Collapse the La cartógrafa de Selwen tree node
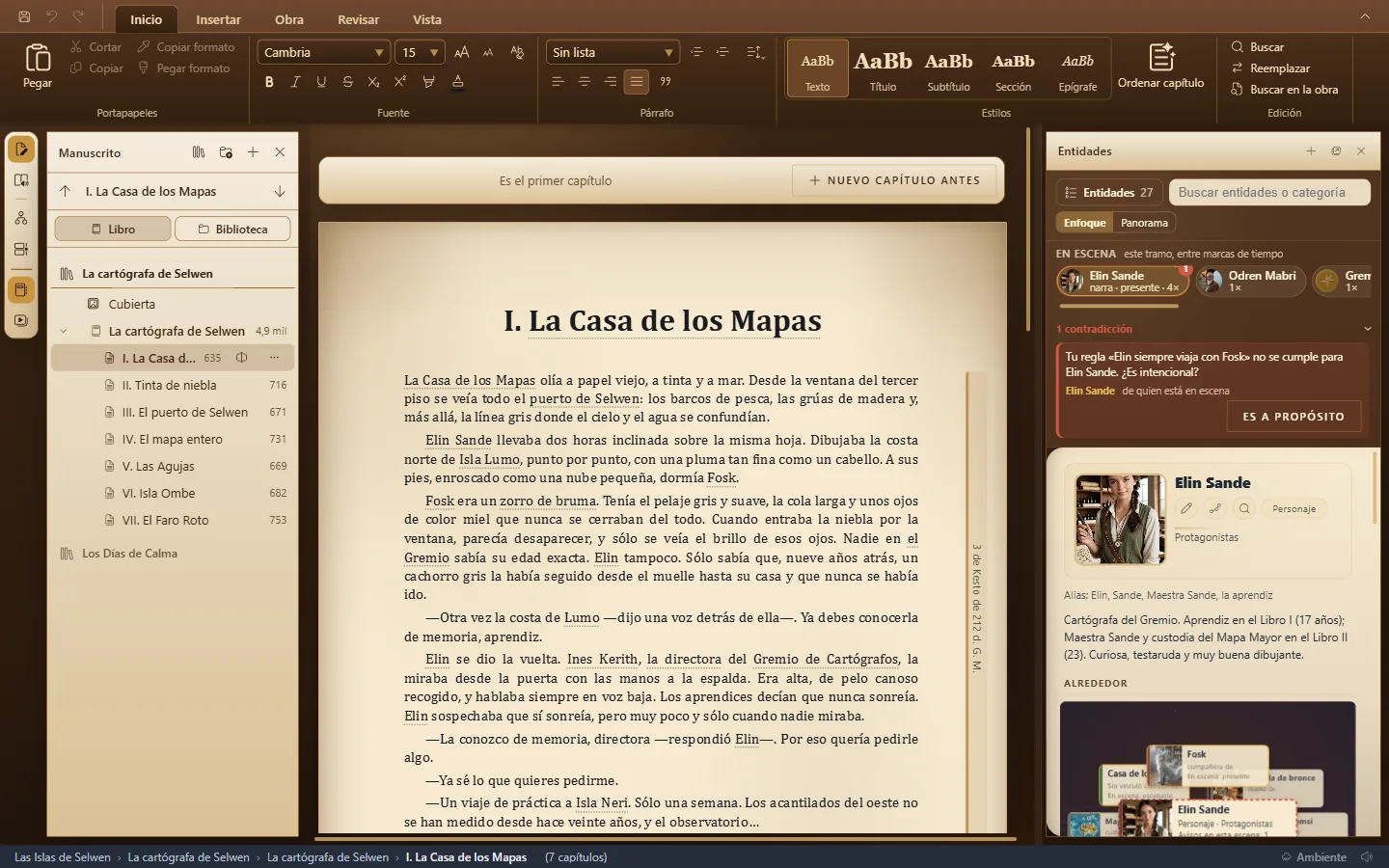This screenshot has height=868, width=1389. click(x=64, y=331)
